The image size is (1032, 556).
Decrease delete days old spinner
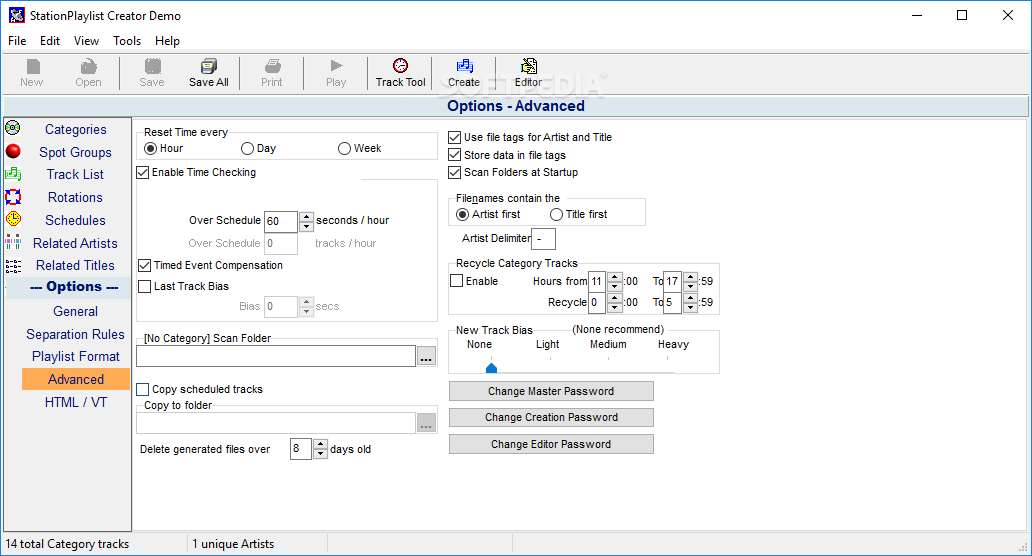[x=321, y=454]
